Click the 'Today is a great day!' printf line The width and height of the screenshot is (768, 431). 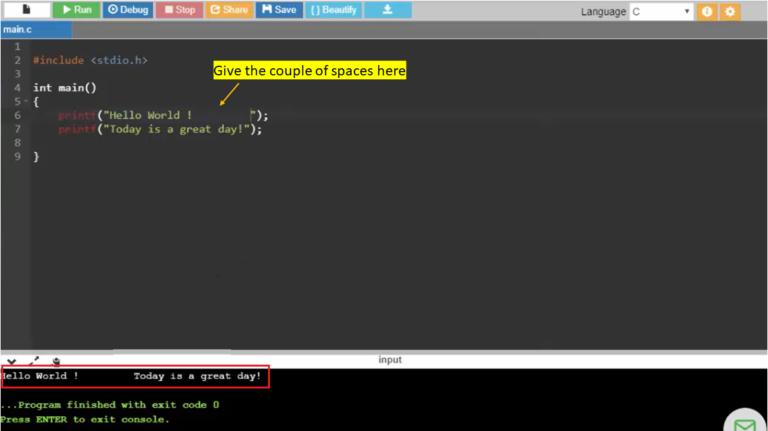[160, 129]
